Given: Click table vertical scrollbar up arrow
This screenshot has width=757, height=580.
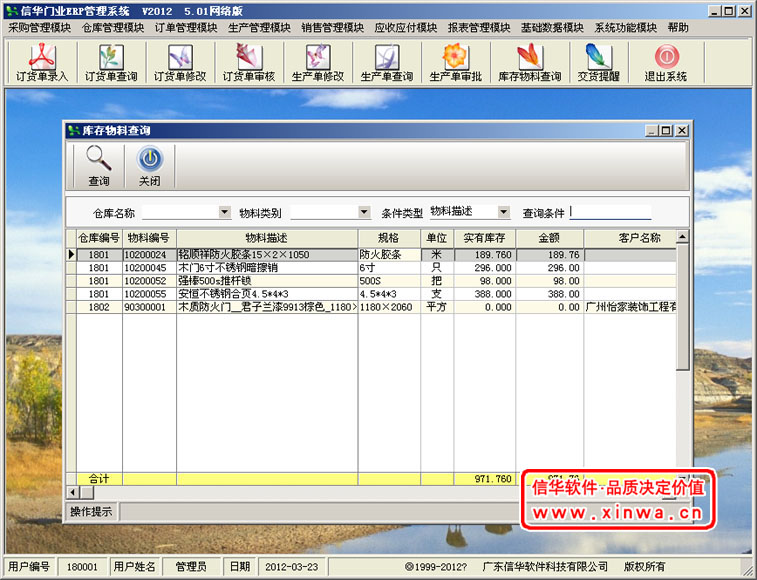Looking at the screenshot, I should point(682,237).
